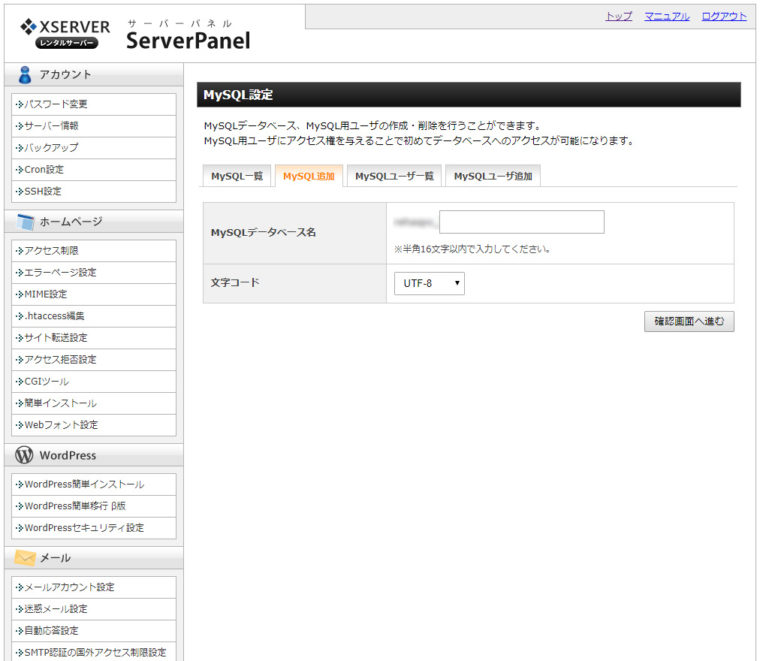Click the 文字コード label
The height and width of the screenshot is (661, 760).
(235, 283)
